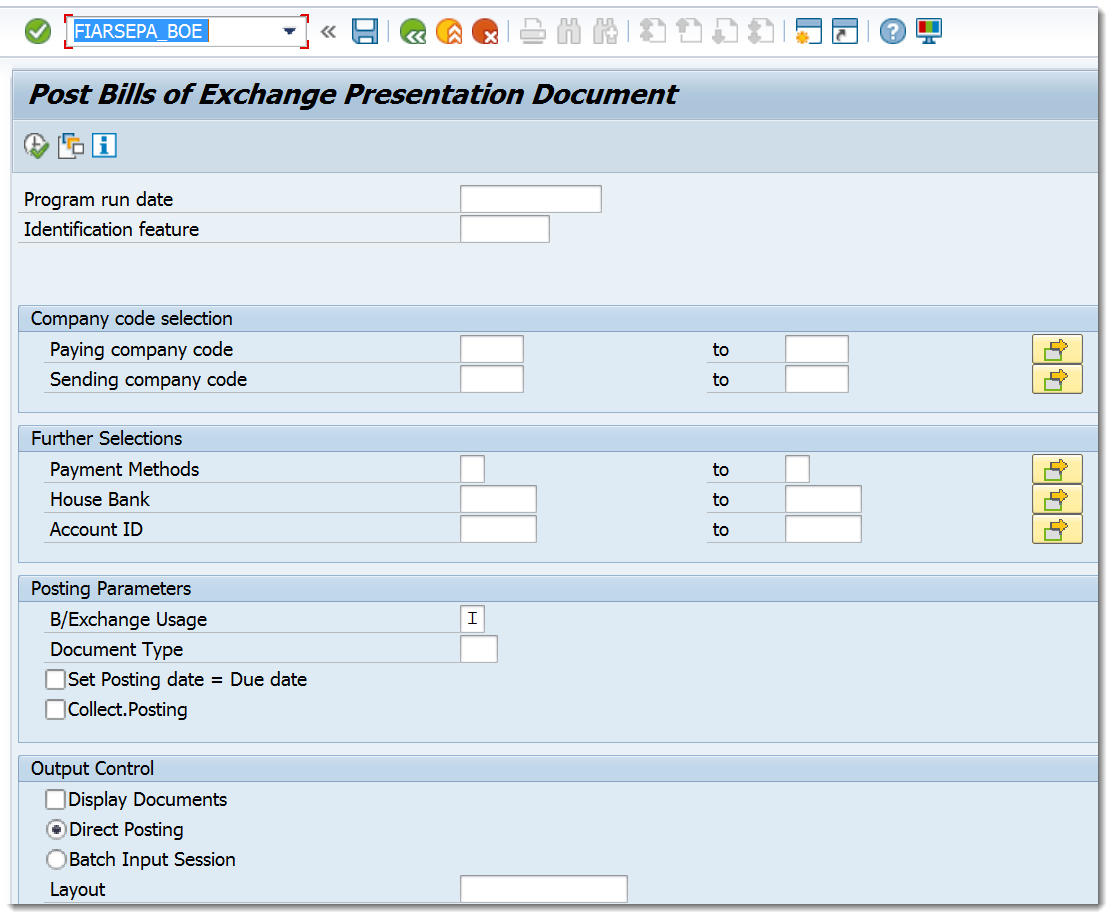Screen dimensions: 1113x919
Task: Click the Create New Session icon
Action: [808, 31]
